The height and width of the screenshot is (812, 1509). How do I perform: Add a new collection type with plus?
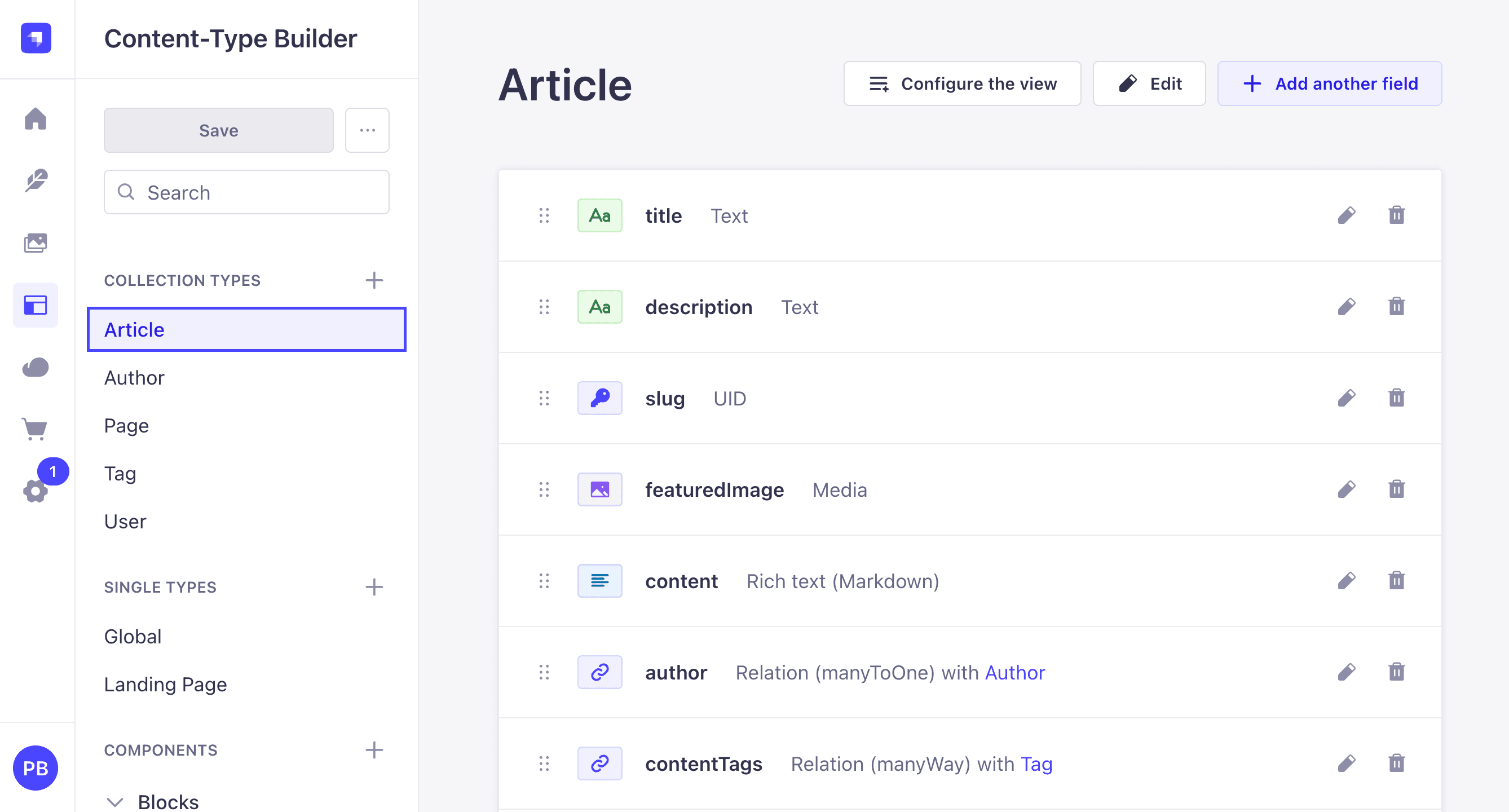[374, 280]
